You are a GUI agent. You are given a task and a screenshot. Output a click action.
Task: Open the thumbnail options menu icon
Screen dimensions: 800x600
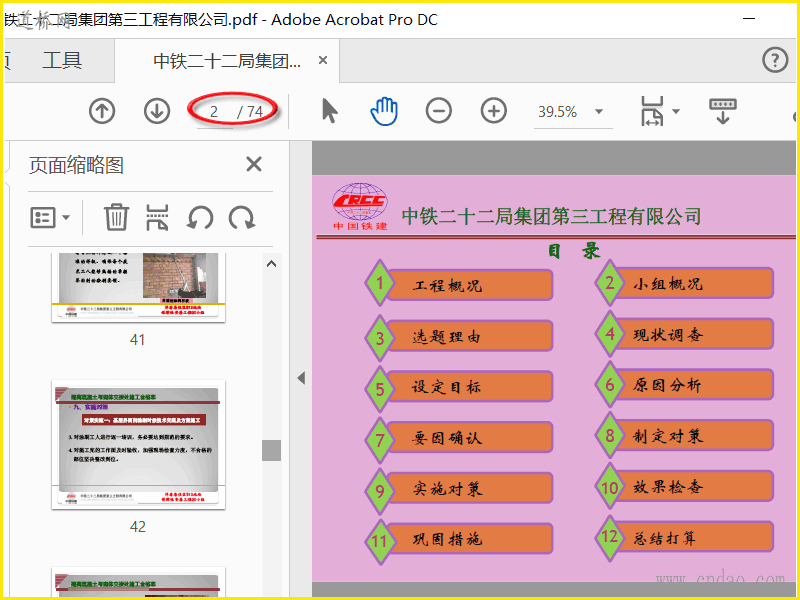[x=50, y=218]
